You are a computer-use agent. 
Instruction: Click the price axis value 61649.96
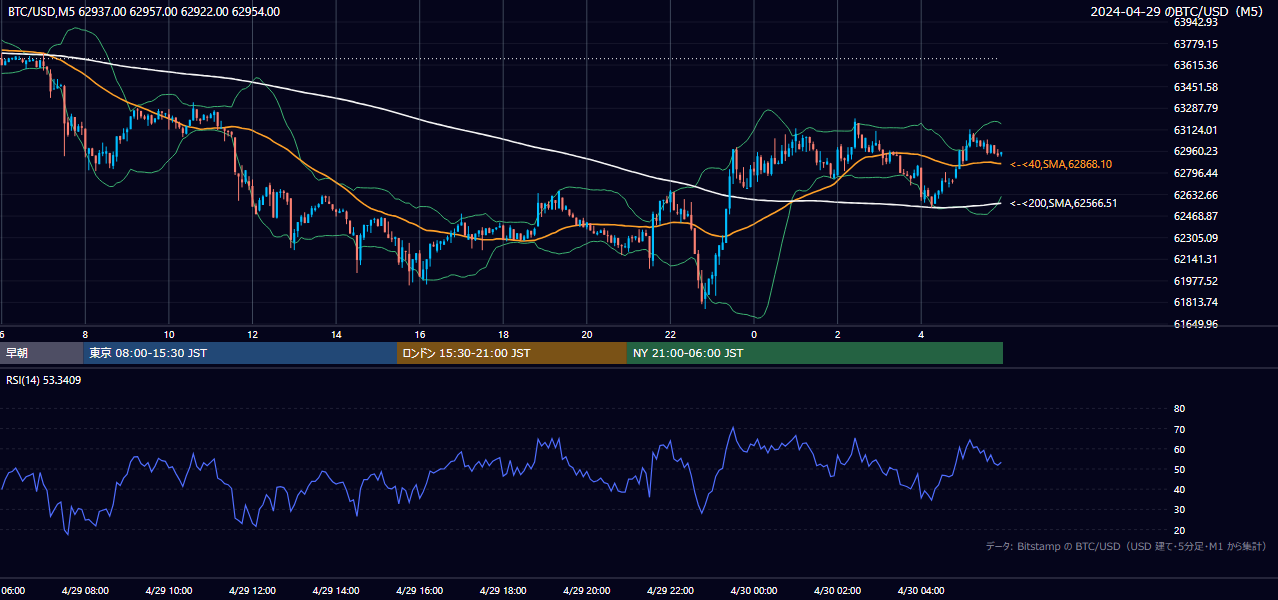pyautogui.click(x=1195, y=324)
